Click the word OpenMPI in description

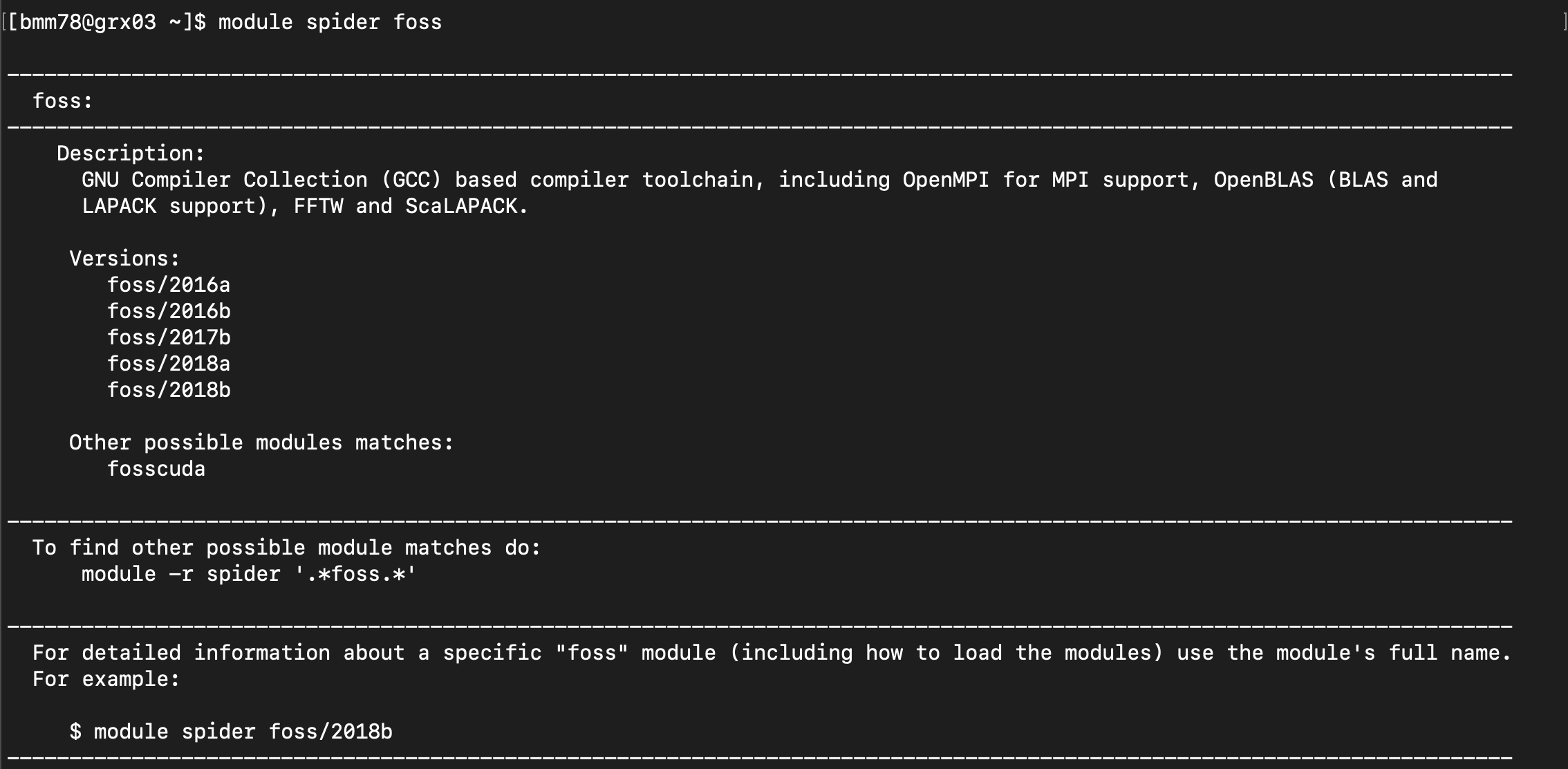point(946,180)
